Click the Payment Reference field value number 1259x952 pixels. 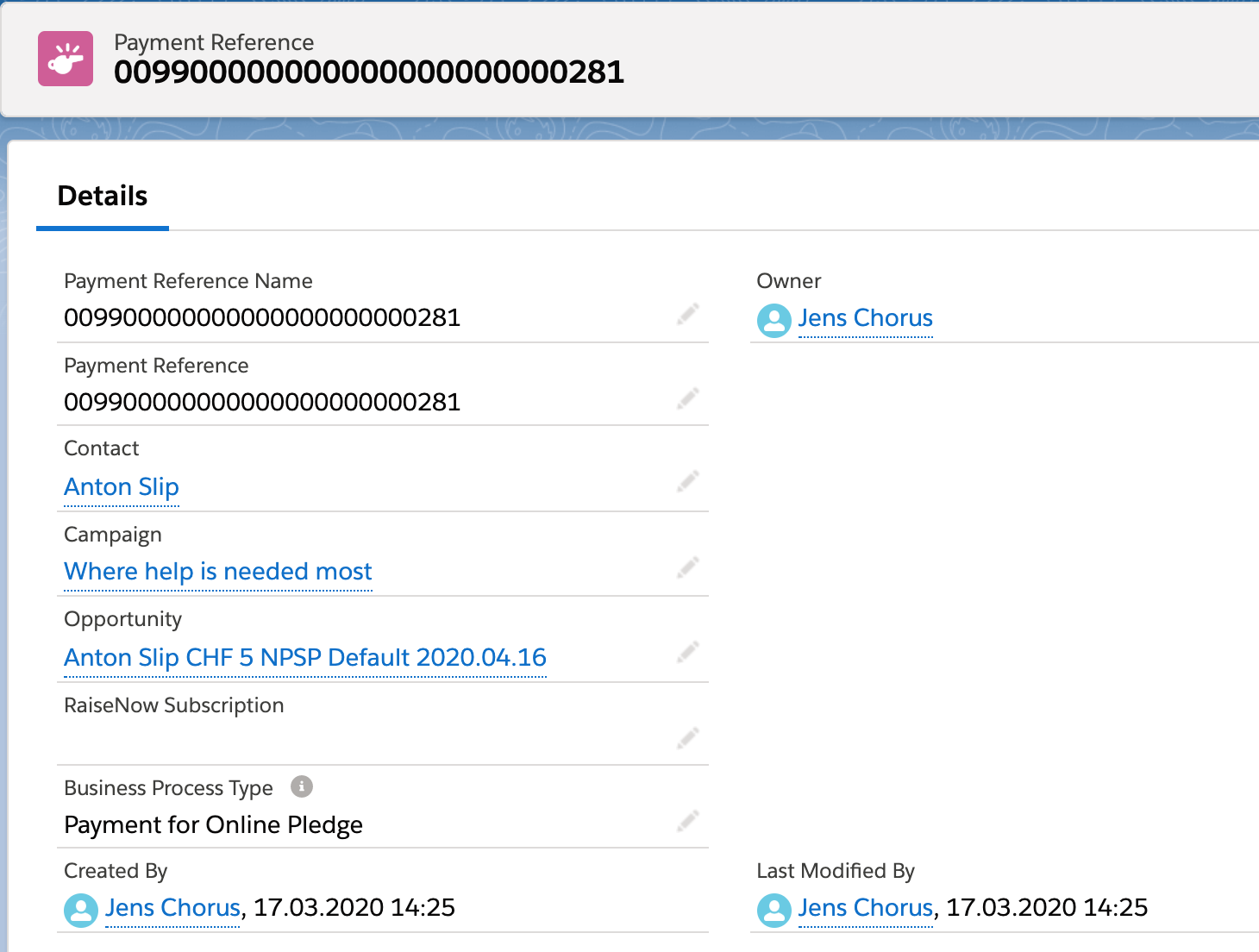(262, 403)
